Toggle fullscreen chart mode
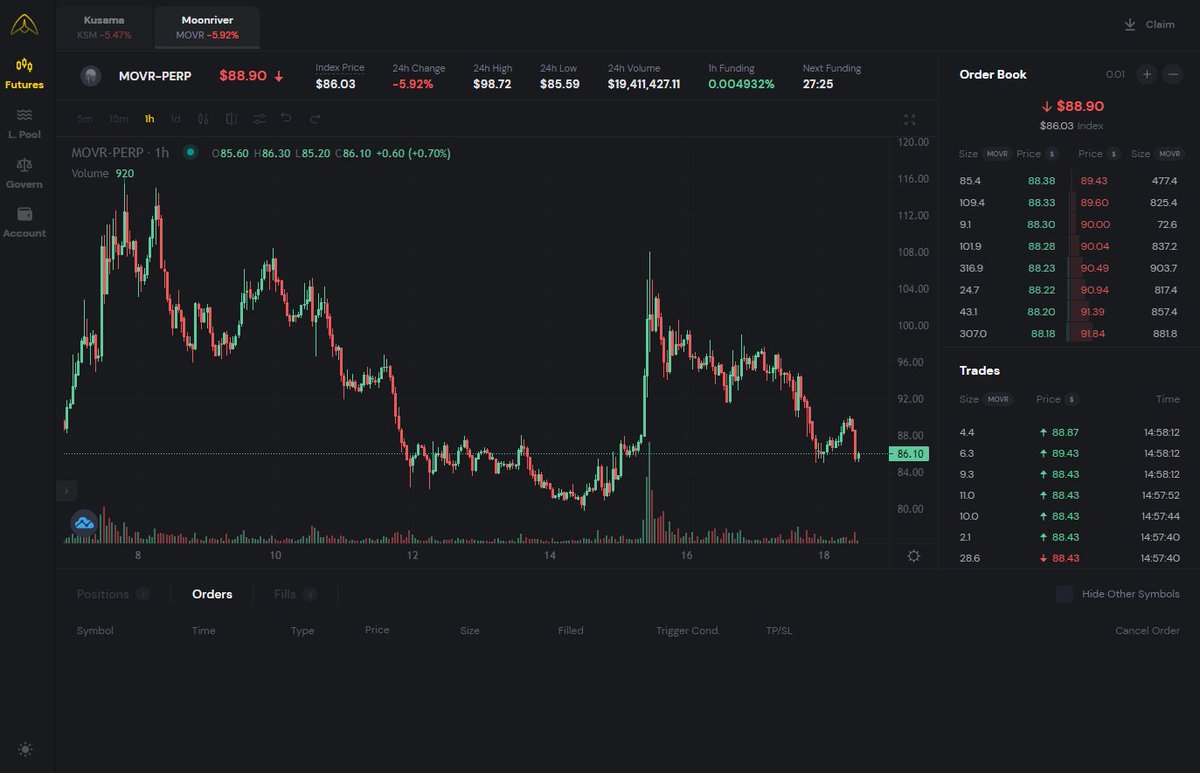This screenshot has height=773, width=1200. coord(910,119)
